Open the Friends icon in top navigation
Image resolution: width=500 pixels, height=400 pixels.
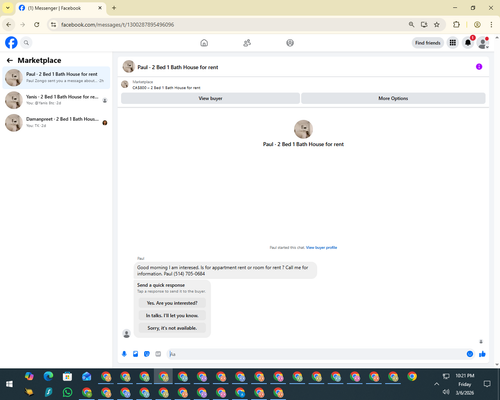click(247, 43)
